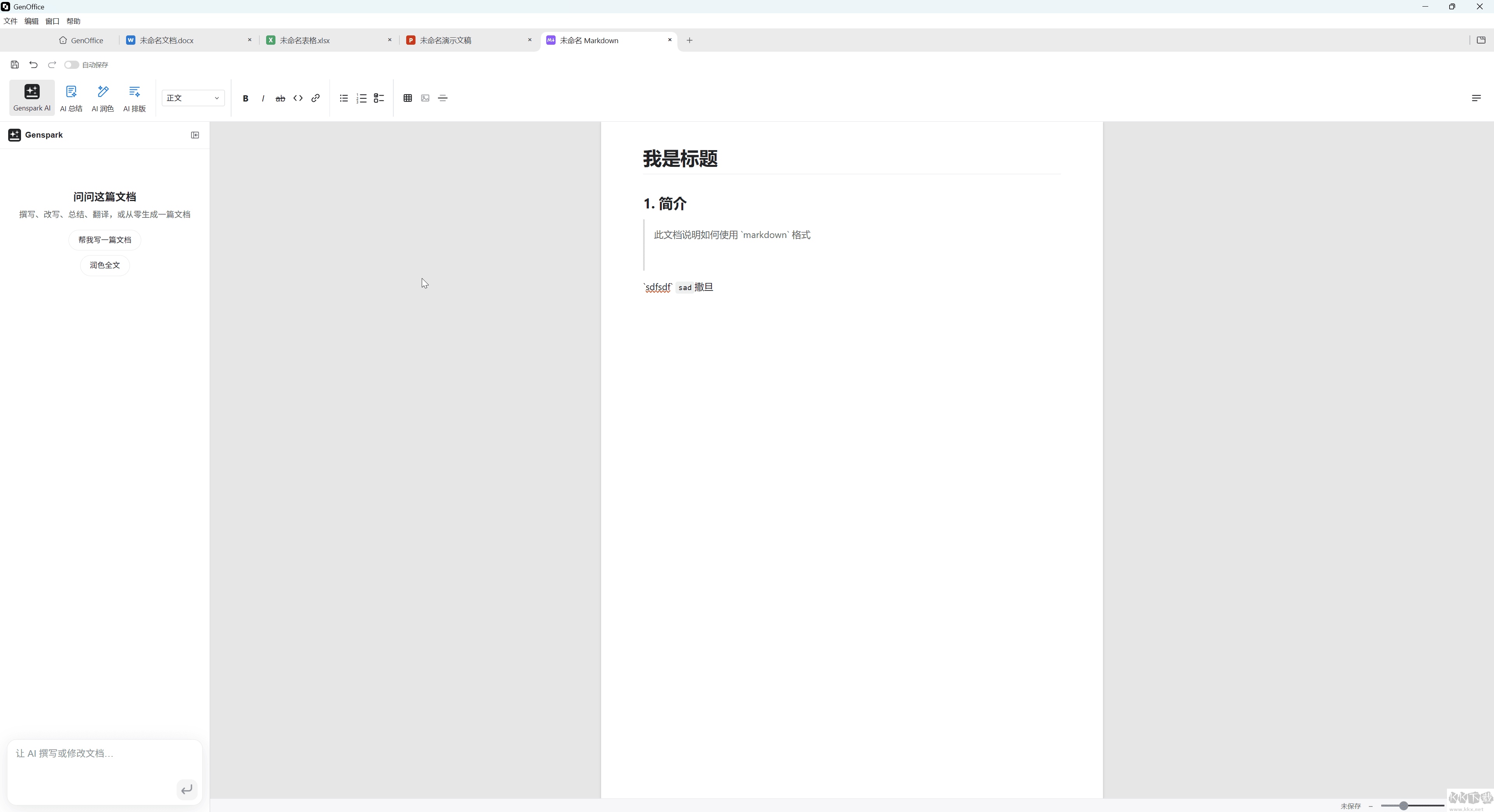Click 润色全文 suggestion button
Image resolution: width=1494 pixels, height=812 pixels.
[x=105, y=265]
